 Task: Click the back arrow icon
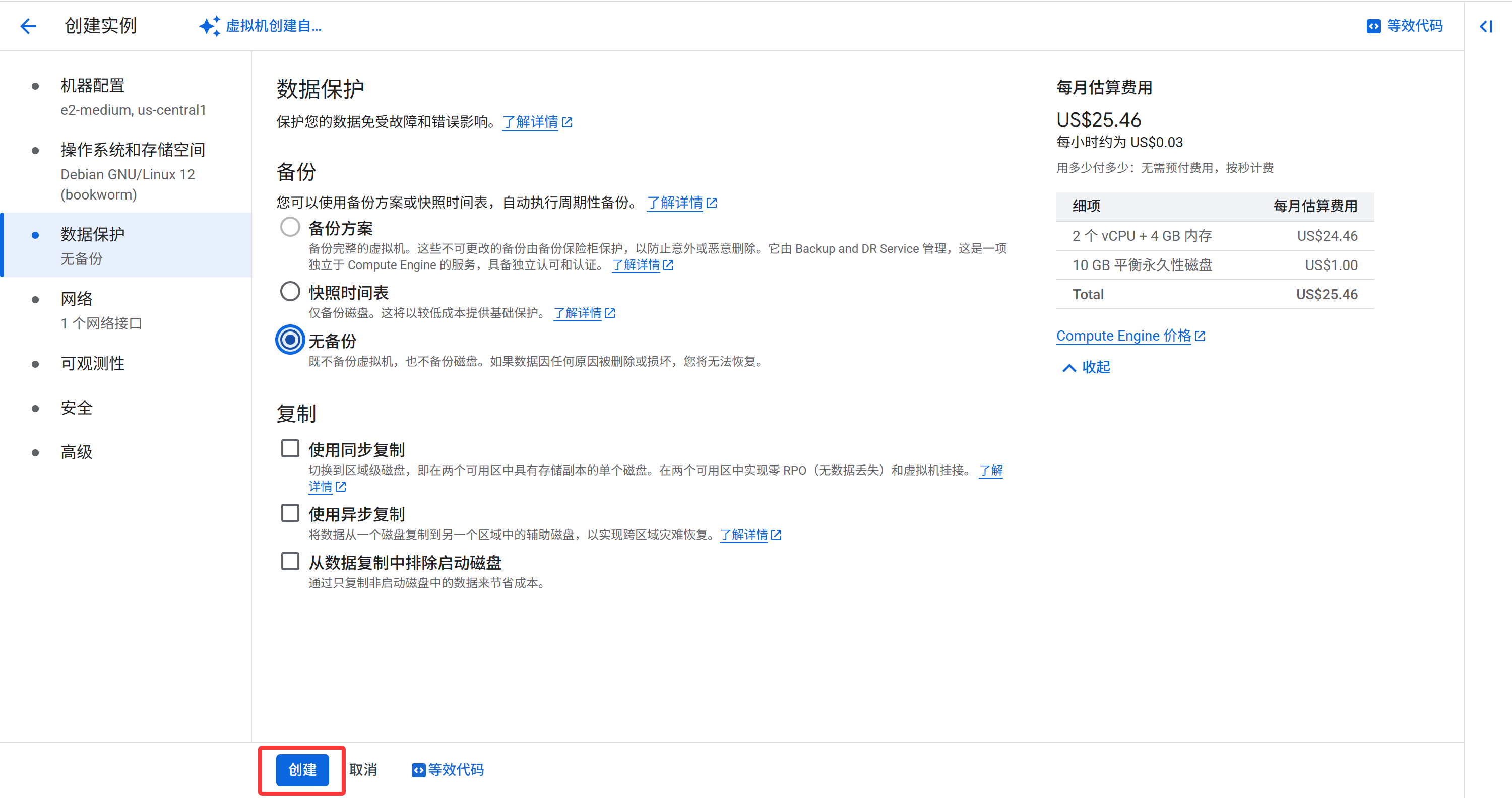28,26
